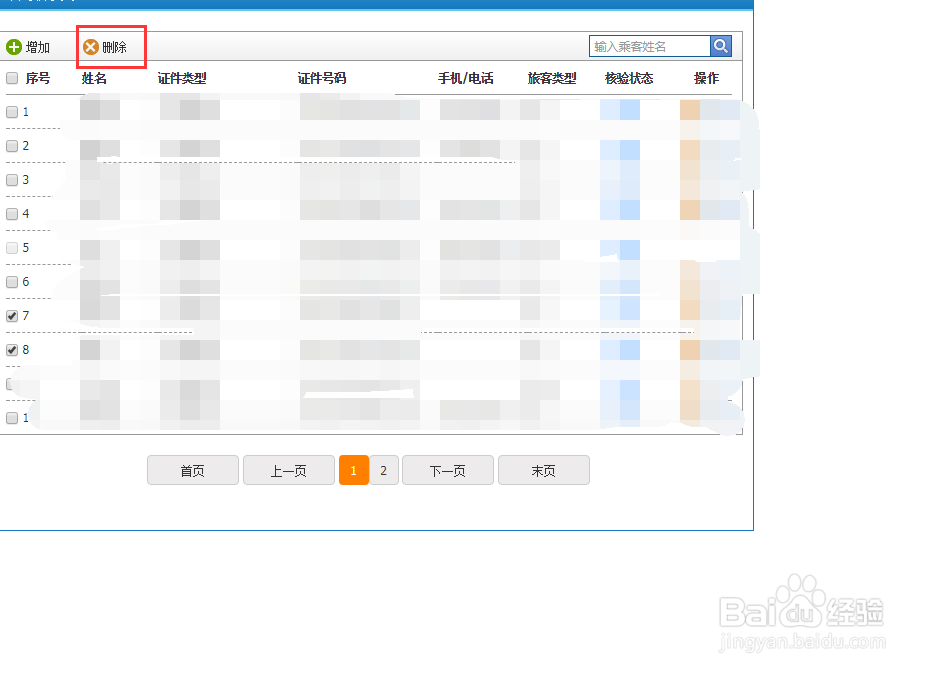
Task: Uncheck the checkbox on row 8
Action: click(x=12, y=350)
